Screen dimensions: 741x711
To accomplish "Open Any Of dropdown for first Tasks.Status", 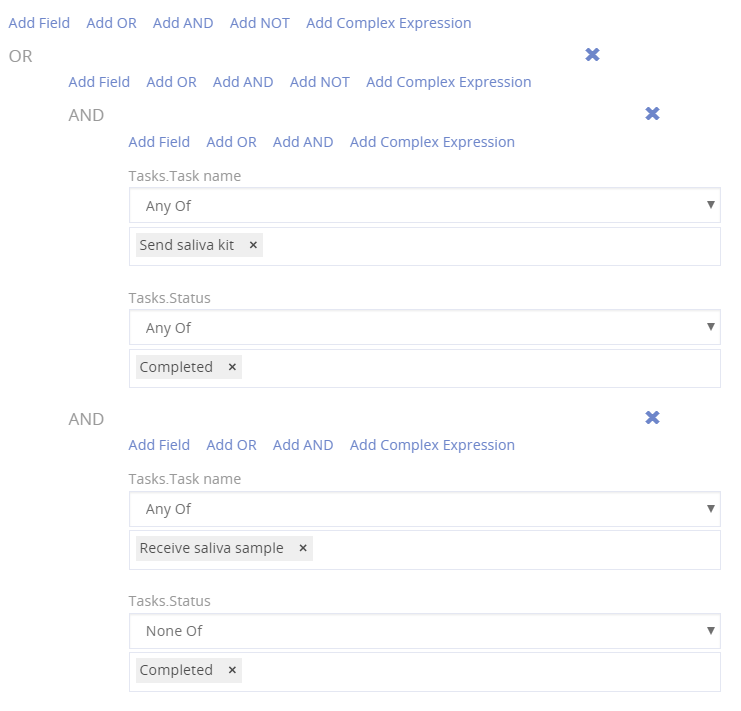I will click(424, 327).
